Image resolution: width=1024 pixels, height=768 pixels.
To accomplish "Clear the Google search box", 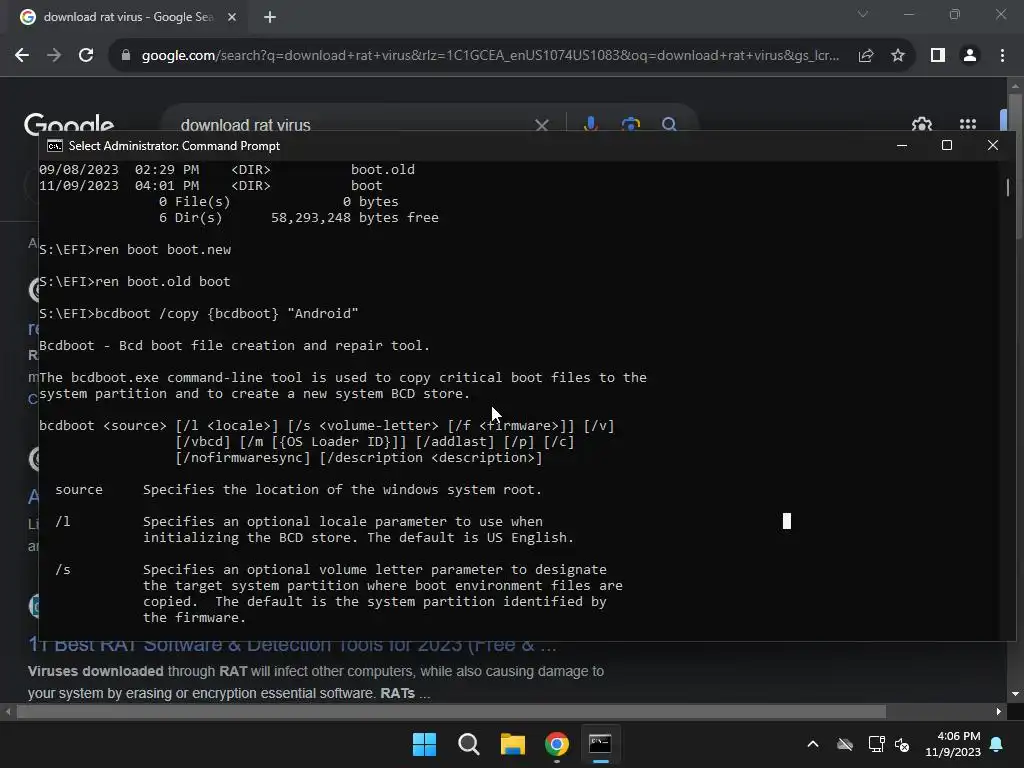I will (541, 124).
